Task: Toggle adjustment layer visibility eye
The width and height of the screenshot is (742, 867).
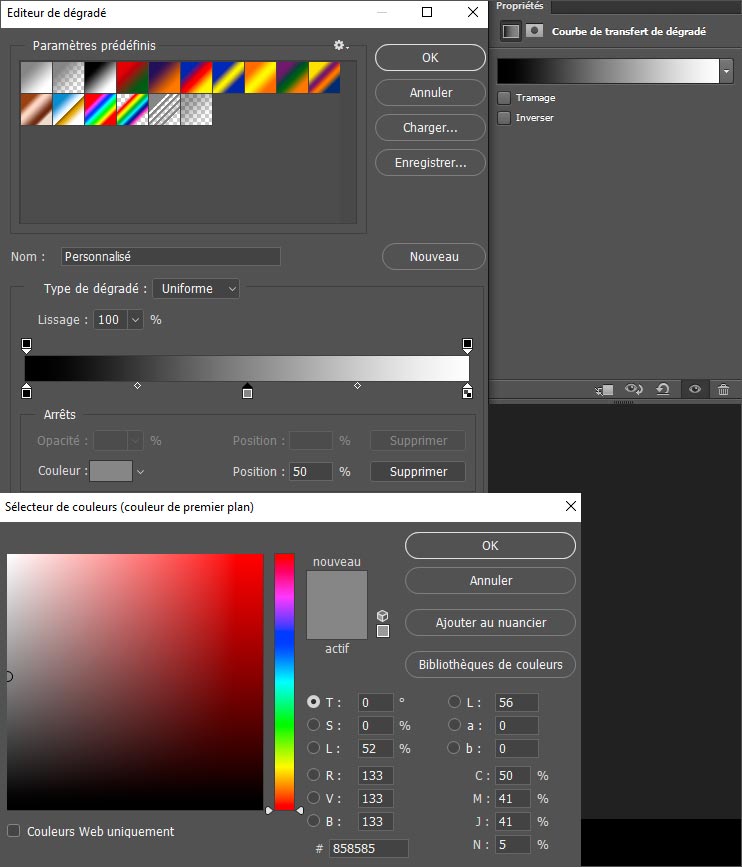Action: [694, 390]
